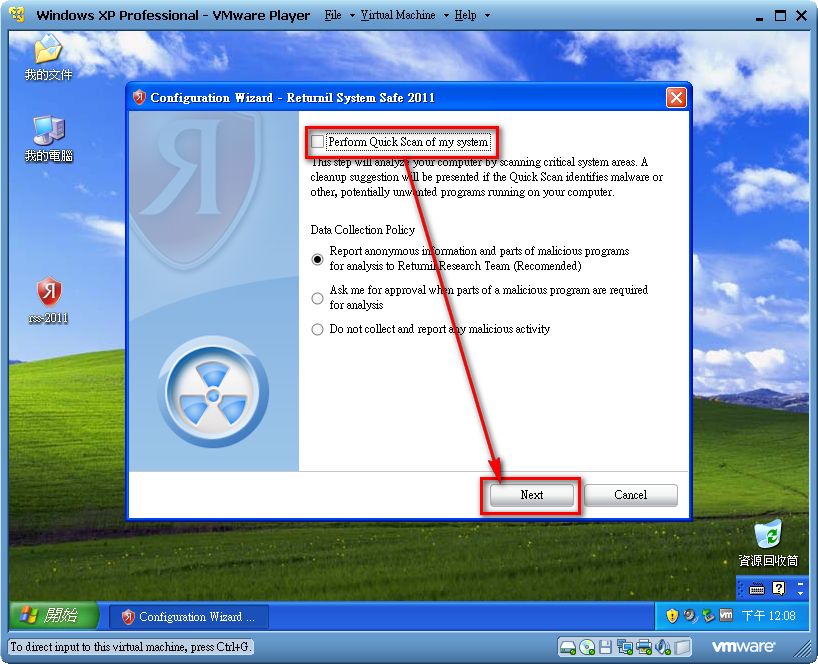818x664 pixels.
Task: Click the language bar keyboard icon
Action: pos(756,589)
